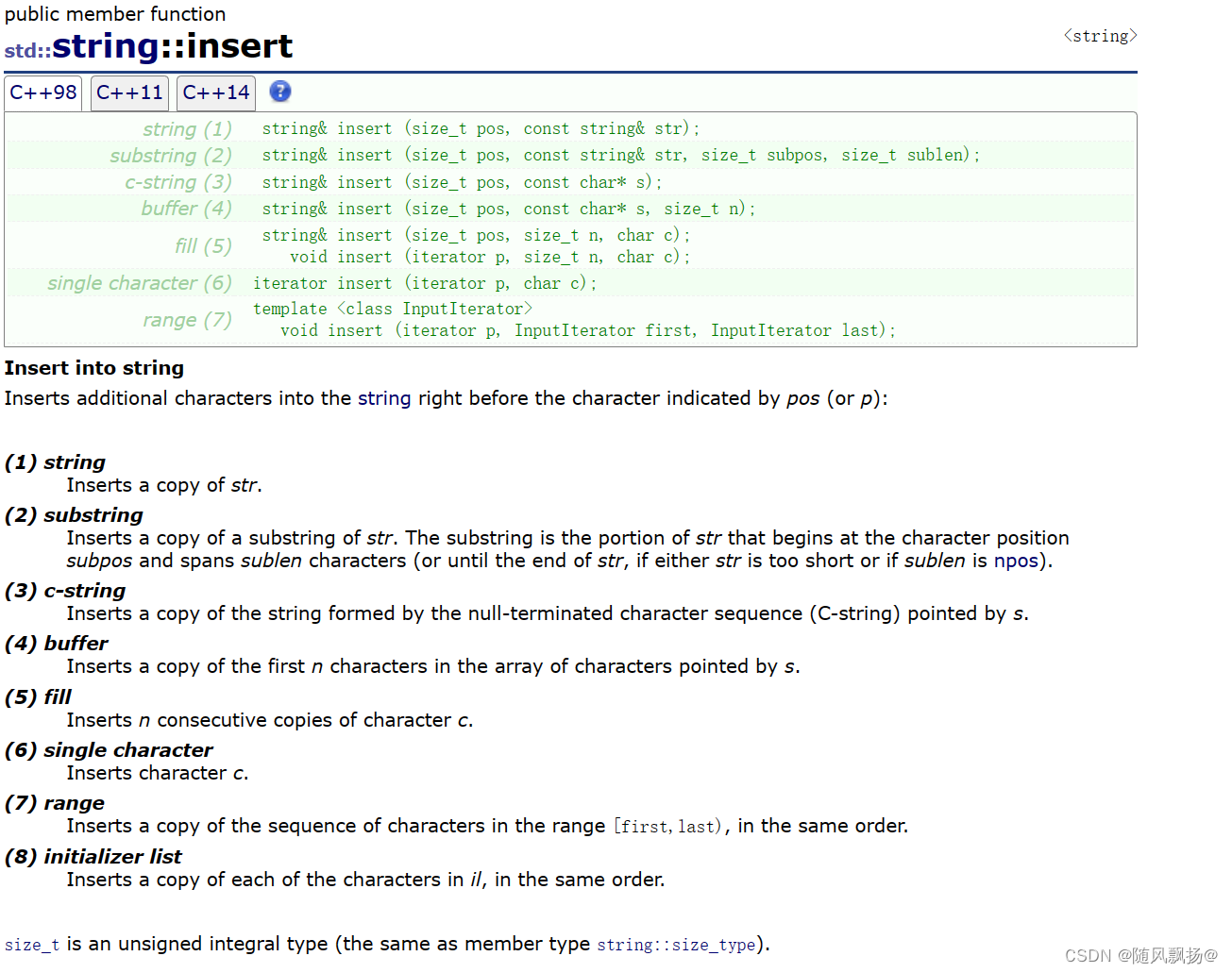Image resolution: width=1232 pixels, height=973 pixels.
Task: Click 'public member function' label
Action: tap(115, 14)
